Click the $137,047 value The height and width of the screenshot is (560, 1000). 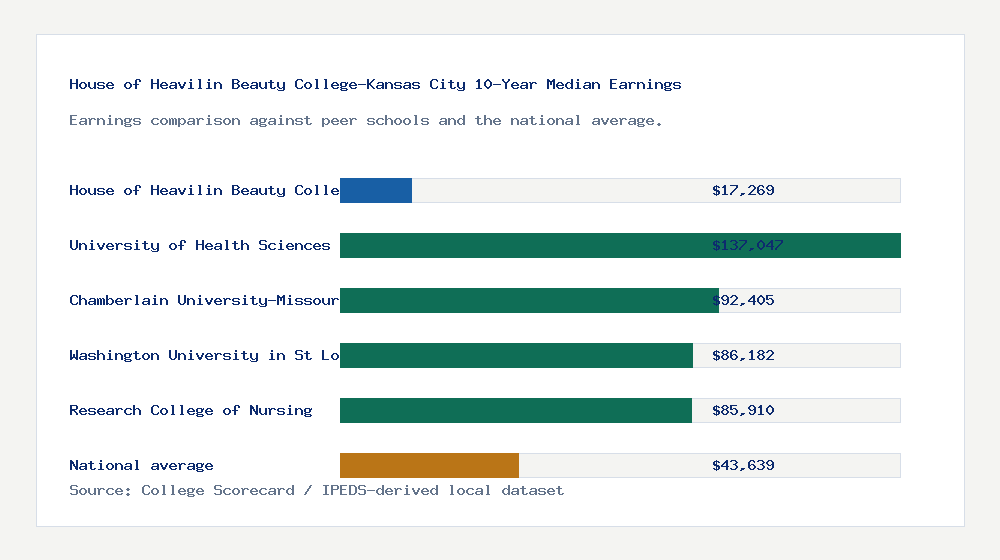tap(747, 246)
